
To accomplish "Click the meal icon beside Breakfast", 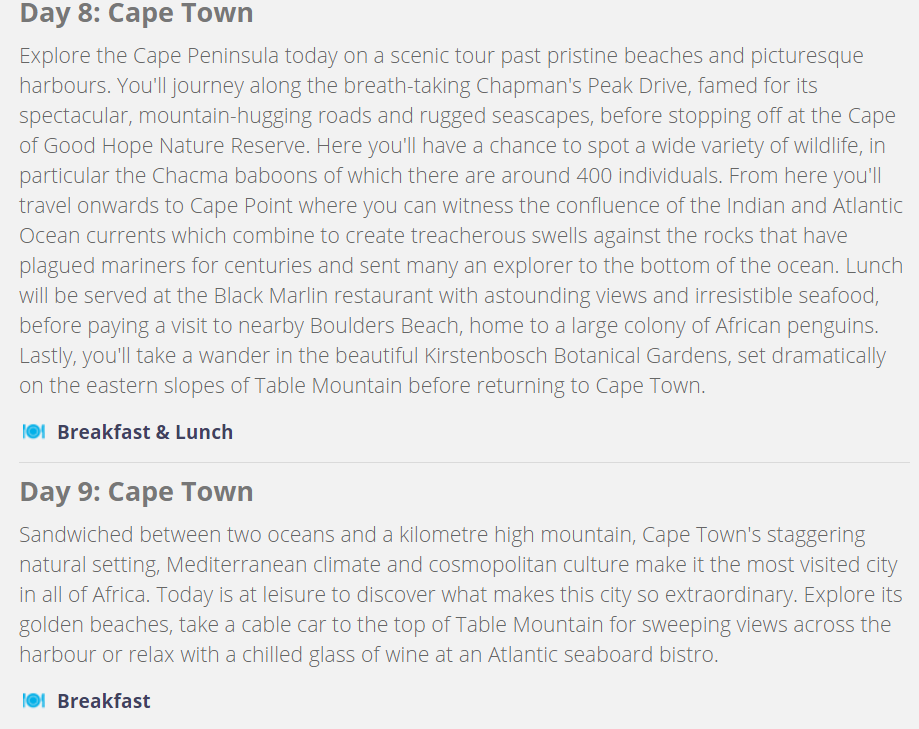I will click(x=33, y=700).
